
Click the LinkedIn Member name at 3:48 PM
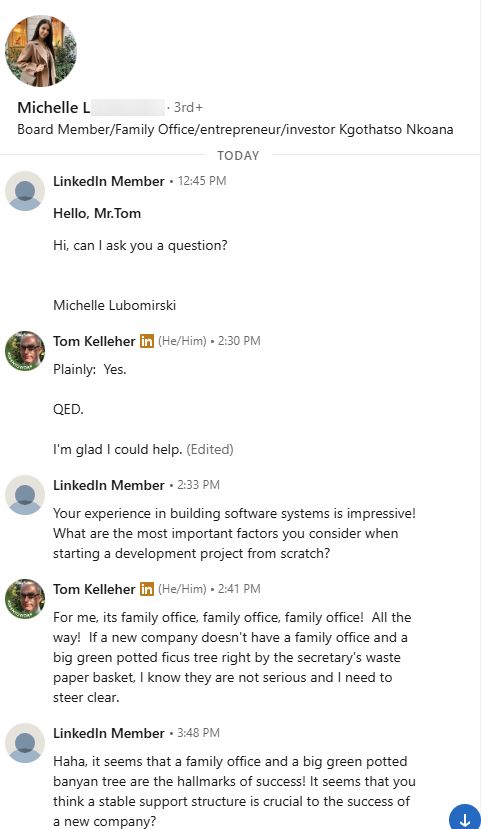109,733
